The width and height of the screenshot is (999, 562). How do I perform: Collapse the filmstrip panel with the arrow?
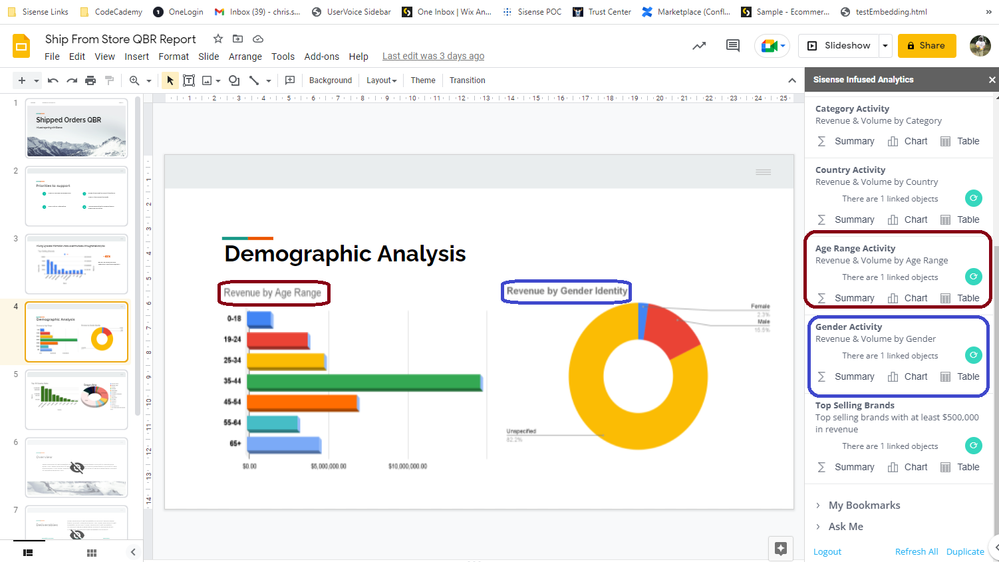(x=133, y=552)
